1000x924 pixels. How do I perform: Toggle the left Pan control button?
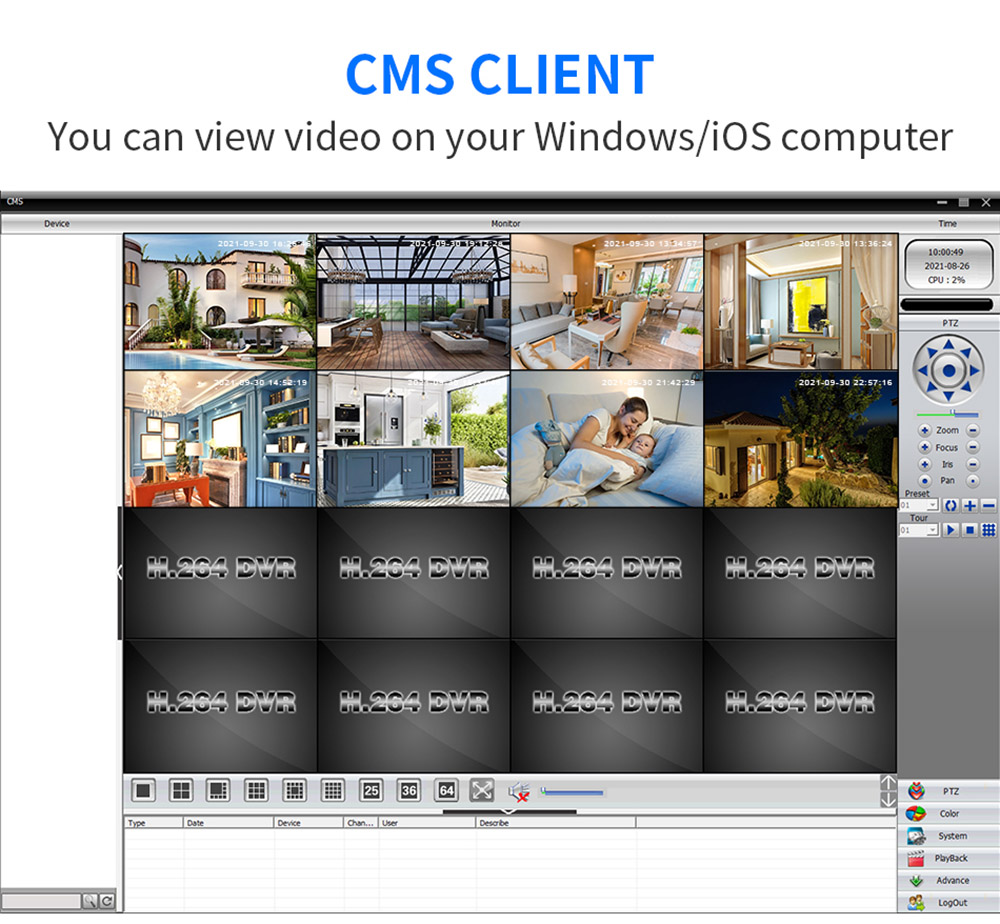(x=924, y=481)
